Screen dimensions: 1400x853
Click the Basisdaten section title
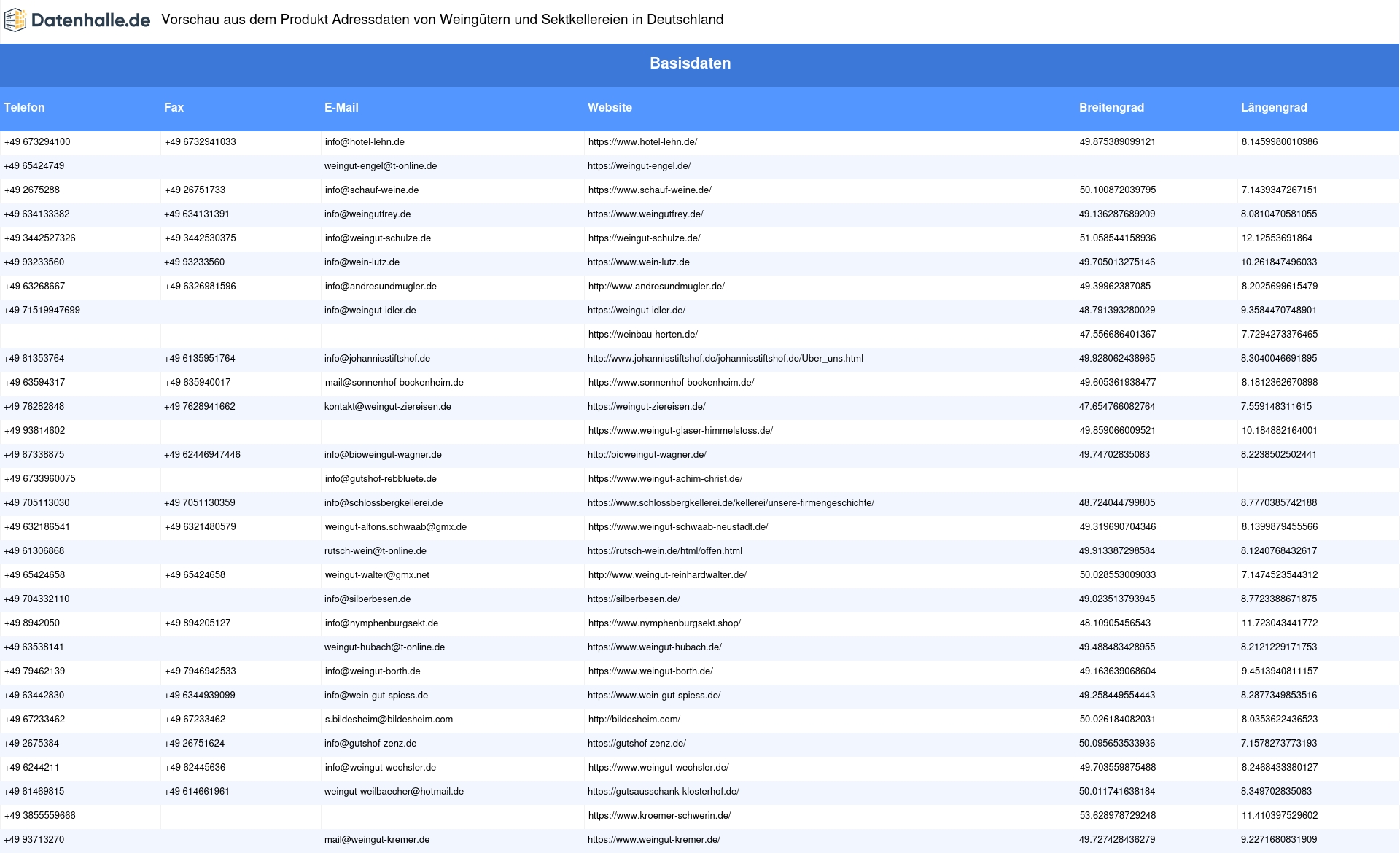click(690, 63)
